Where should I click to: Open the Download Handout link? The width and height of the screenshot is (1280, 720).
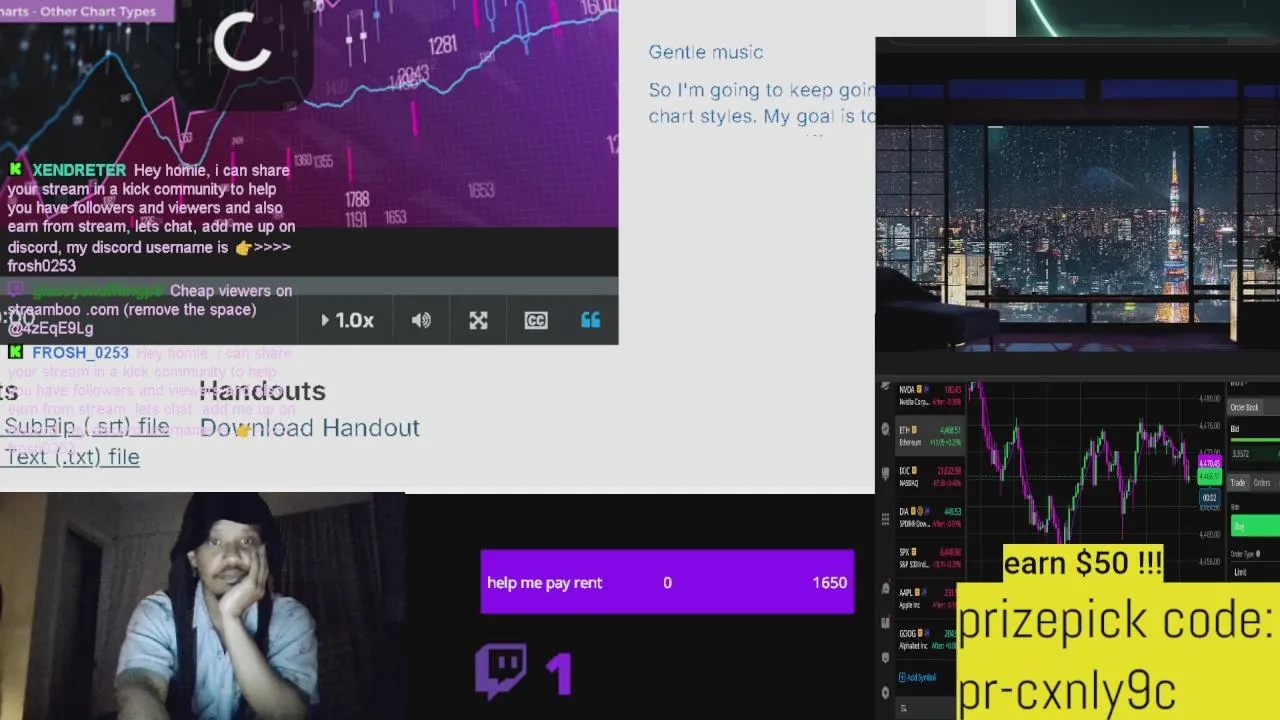pos(309,428)
